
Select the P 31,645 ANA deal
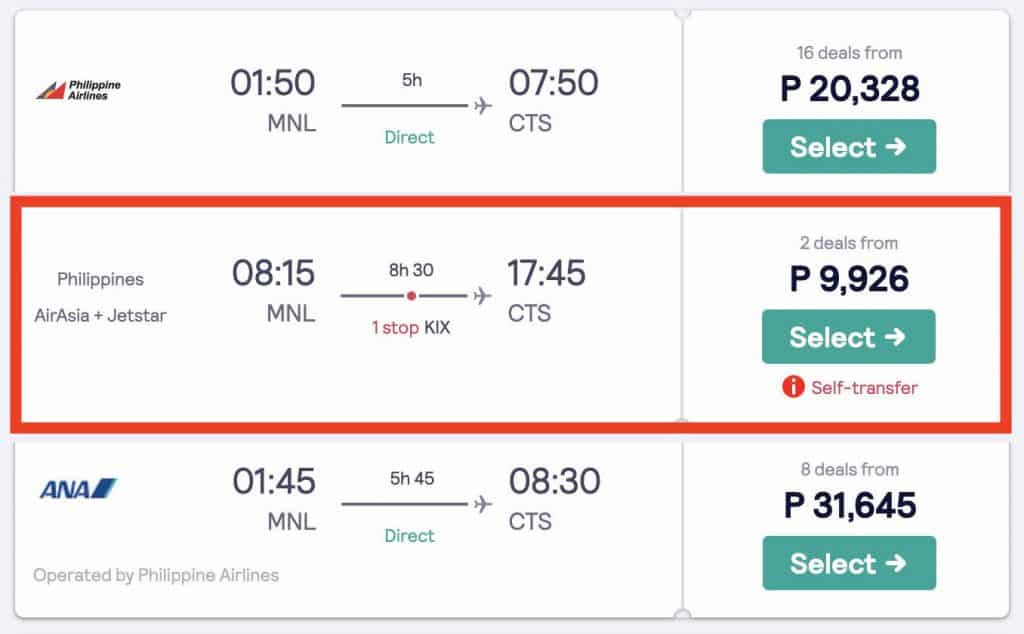pyautogui.click(x=849, y=563)
